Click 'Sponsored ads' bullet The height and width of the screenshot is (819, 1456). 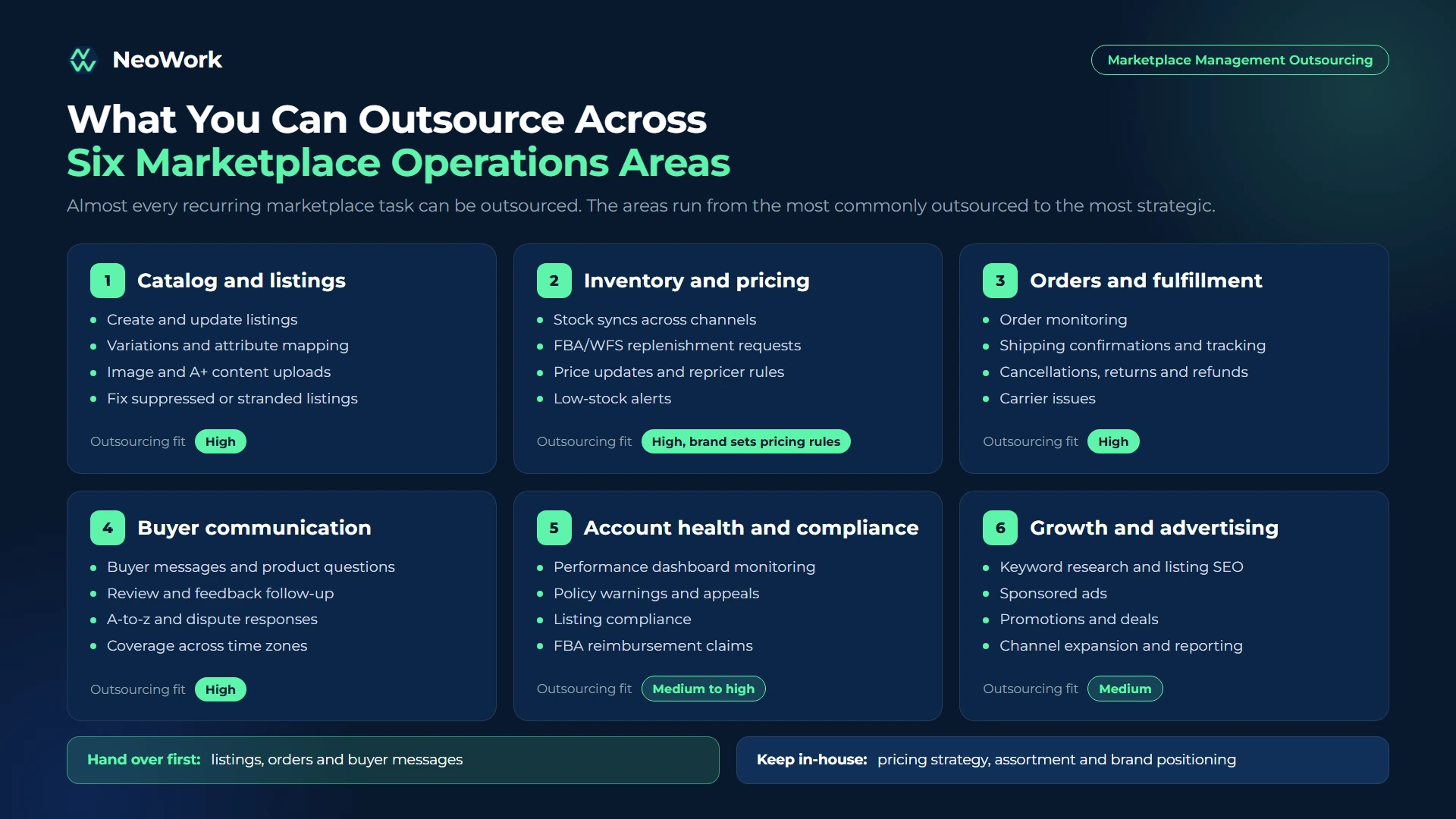coord(1053,594)
